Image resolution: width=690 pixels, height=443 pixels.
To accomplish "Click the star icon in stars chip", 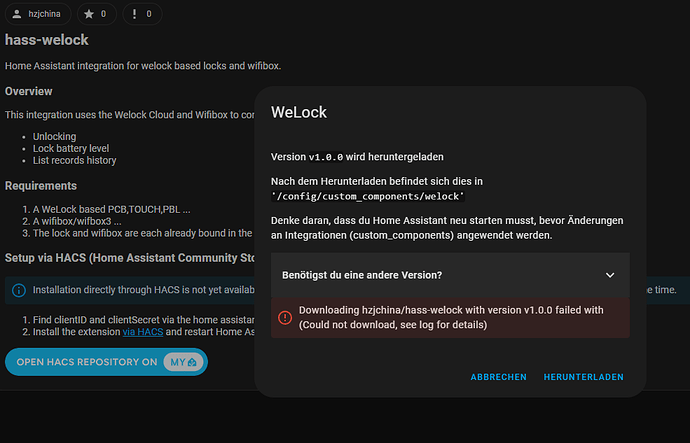I will (89, 14).
